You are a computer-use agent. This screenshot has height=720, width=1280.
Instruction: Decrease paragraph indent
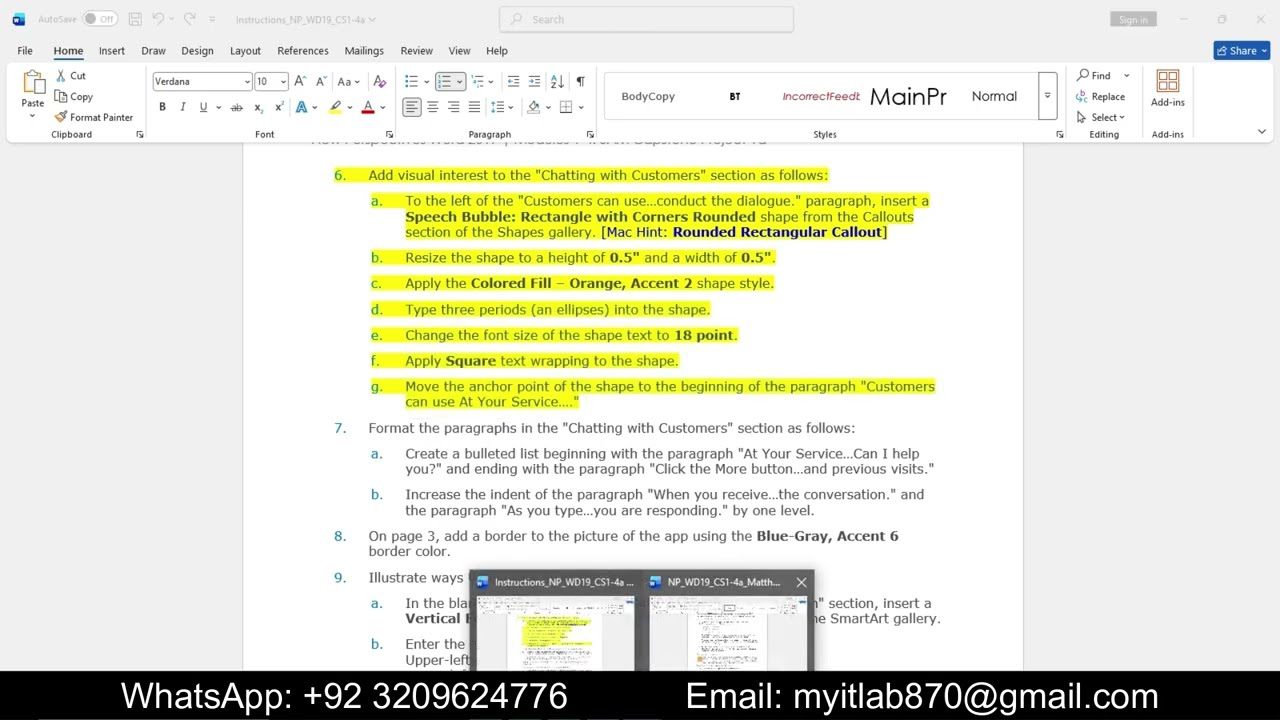513,82
